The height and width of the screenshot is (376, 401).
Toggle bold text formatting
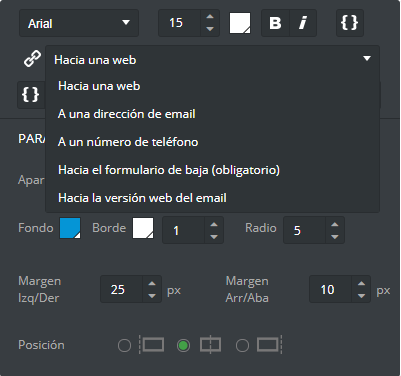click(x=275, y=23)
